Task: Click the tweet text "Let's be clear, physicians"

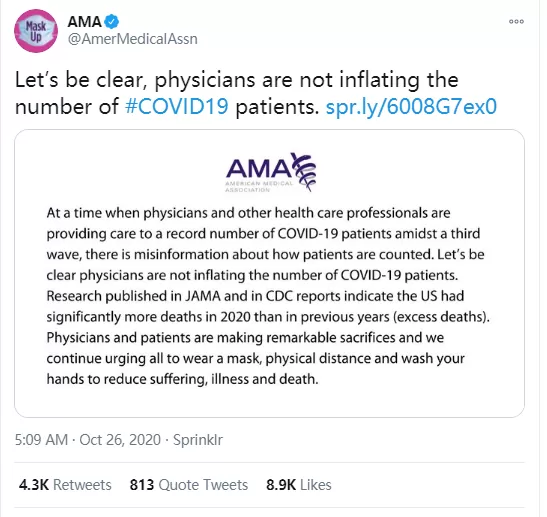Action: 135,80
